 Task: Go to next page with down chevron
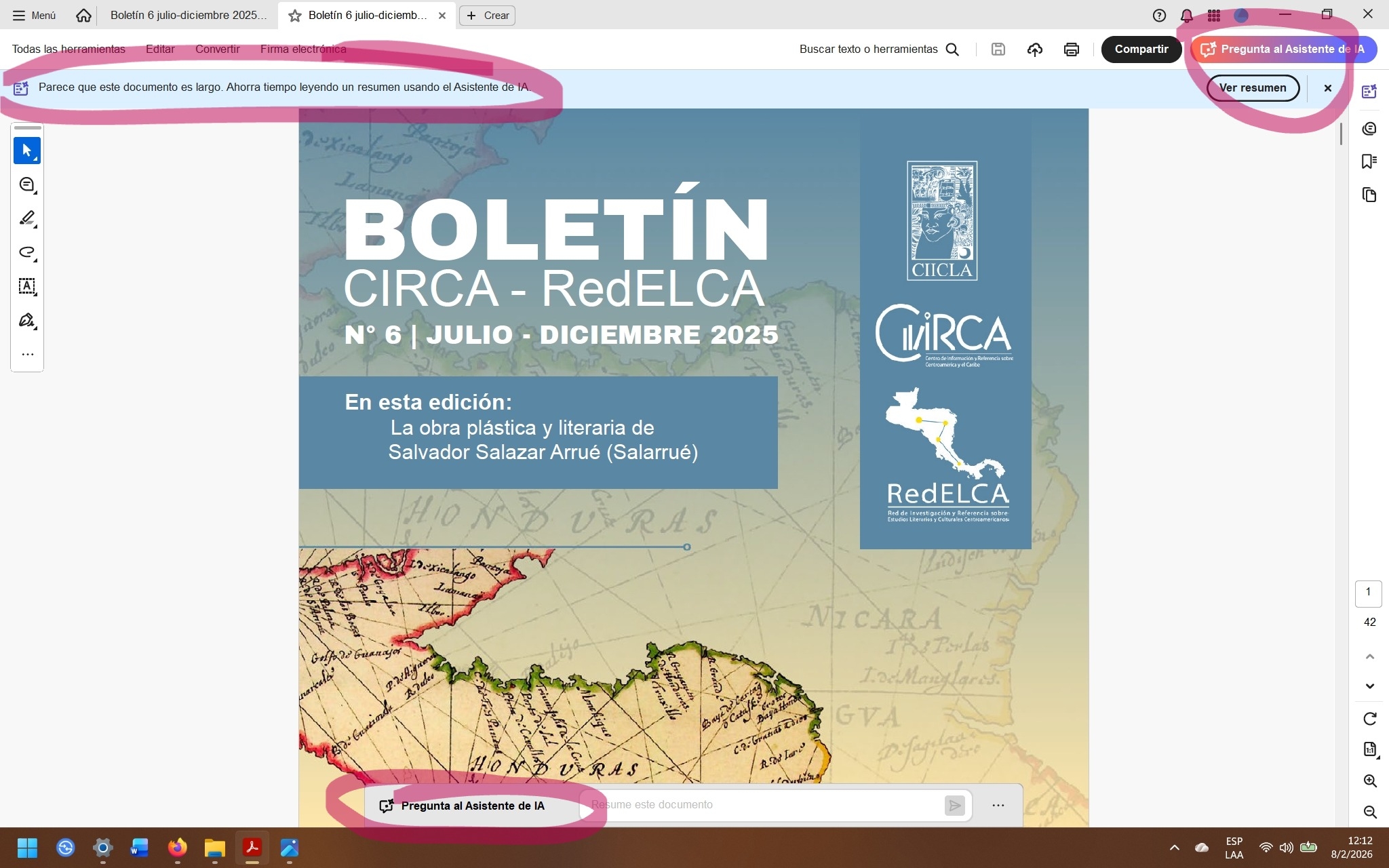tap(1369, 686)
